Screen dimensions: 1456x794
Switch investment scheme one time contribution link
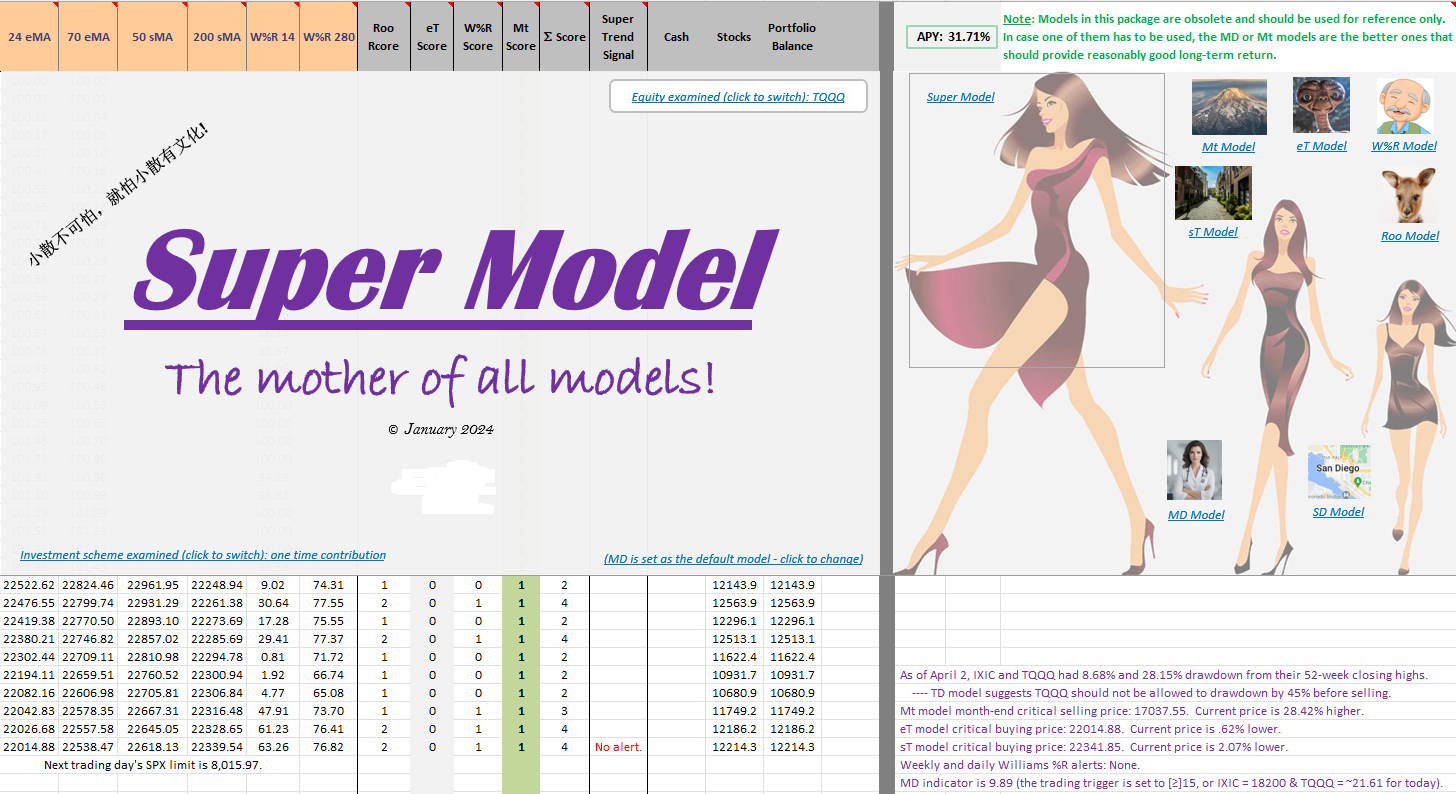pyautogui.click(x=203, y=555)
